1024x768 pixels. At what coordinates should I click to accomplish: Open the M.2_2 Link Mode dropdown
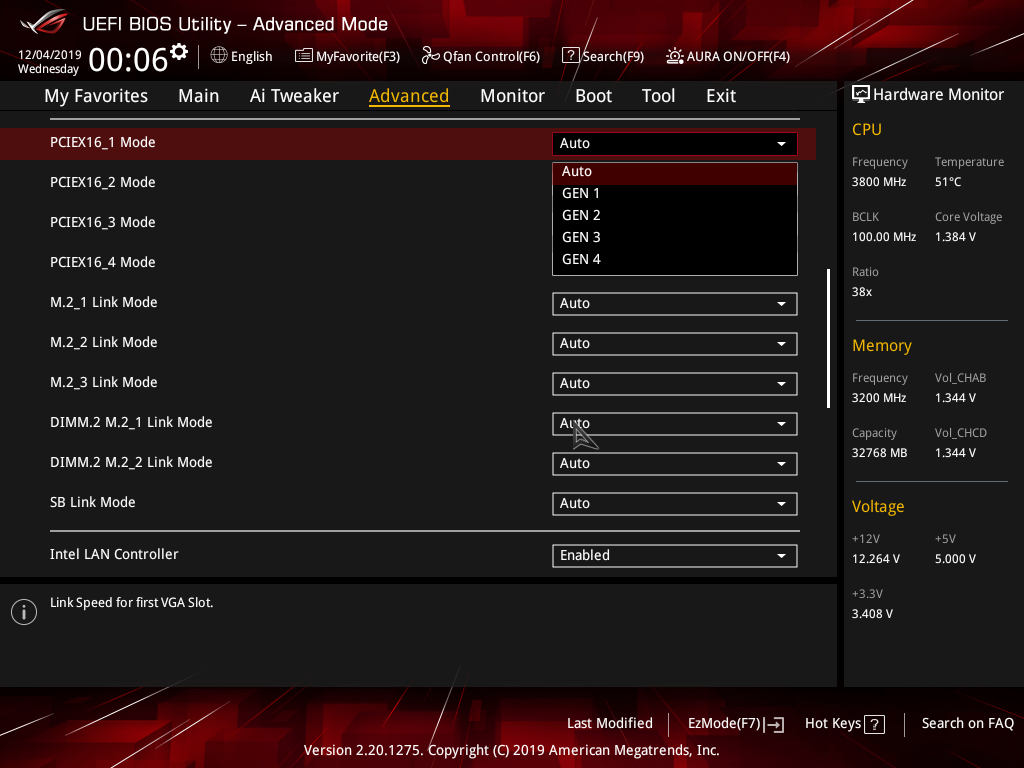[675, 344]
